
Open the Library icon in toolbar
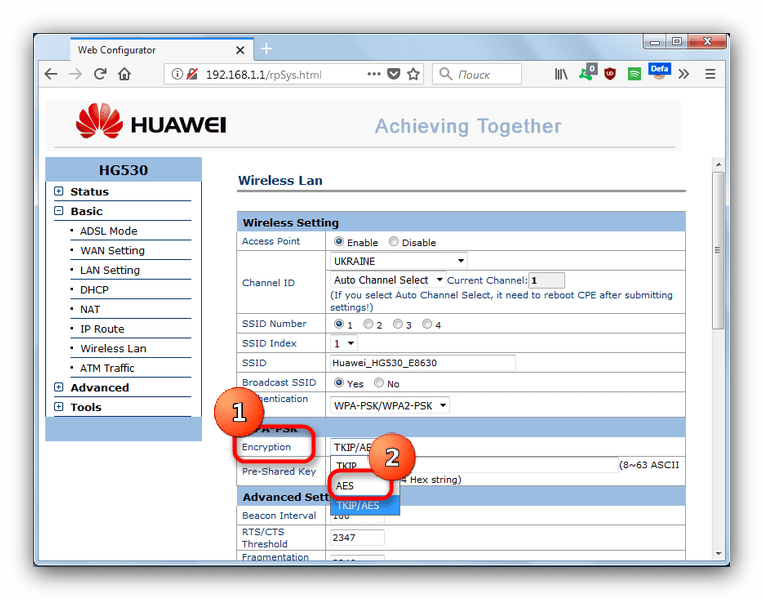(561, 74)
